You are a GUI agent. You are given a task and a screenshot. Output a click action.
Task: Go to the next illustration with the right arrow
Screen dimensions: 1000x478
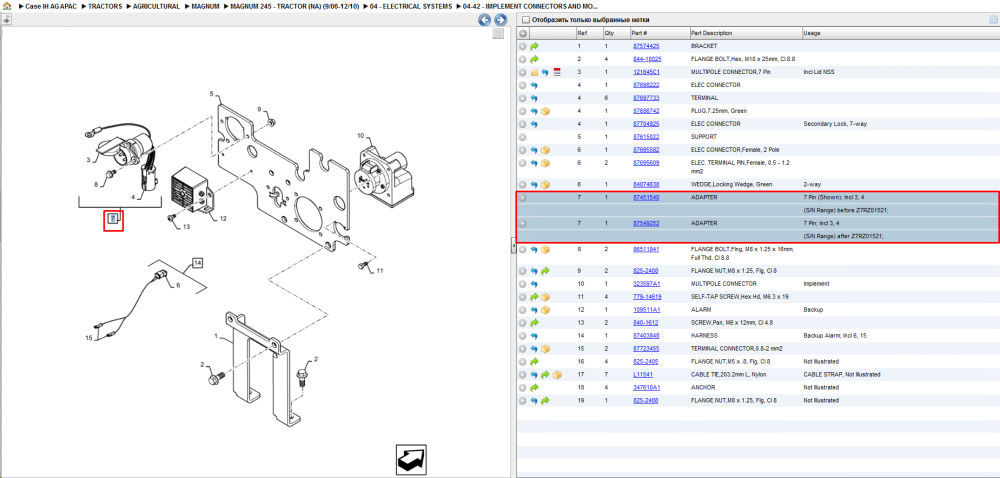click(x=501, y=20)
